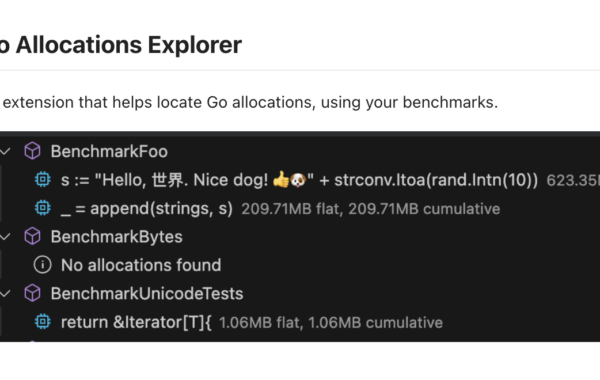This screenshot has height=380, width=600.
Task: Click the chip icon beside the append(strings, s) line
Action: (x=42, y=208)
